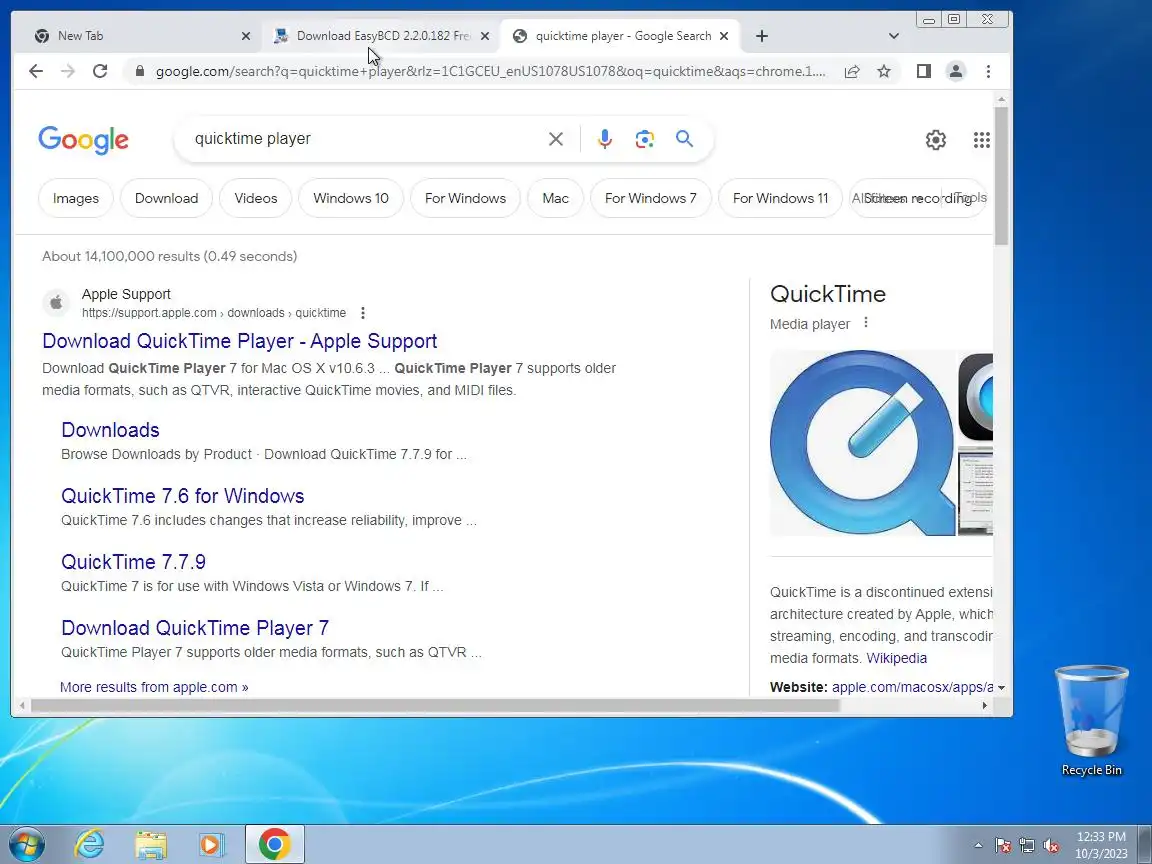Submit search with the magnifier icon
The image size is (1152, 864).
(685, 138)
